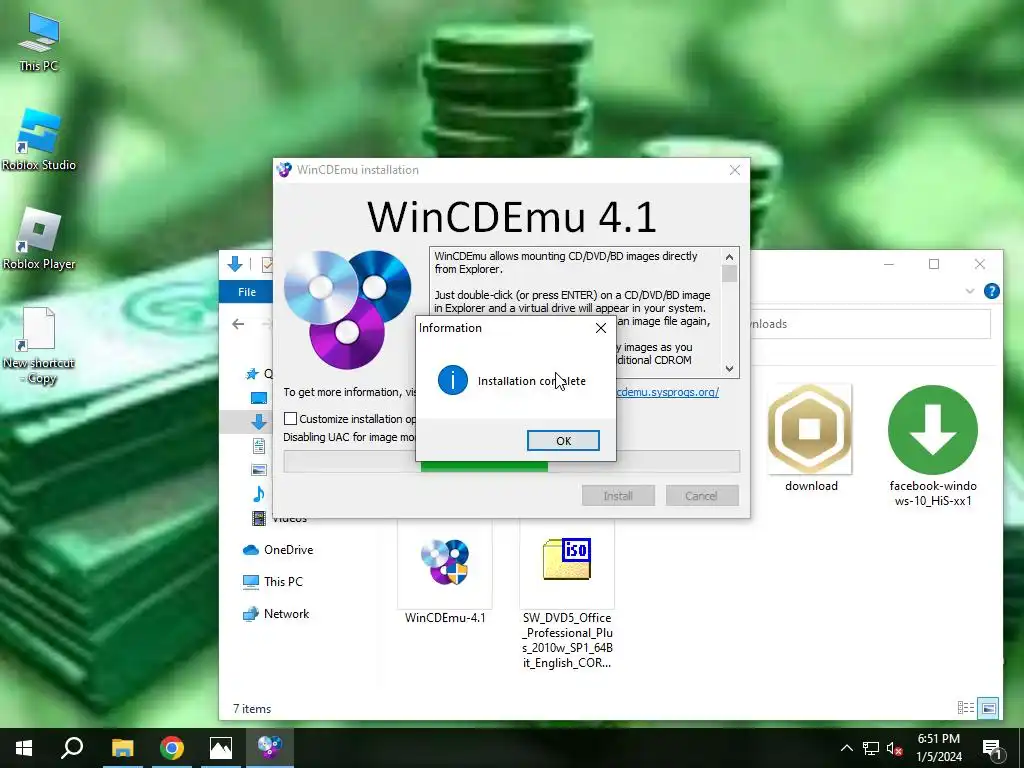This screenshot has width=1024, height=768.
Task: Click the scroll up arrow of description box
Action: point(729,256)
